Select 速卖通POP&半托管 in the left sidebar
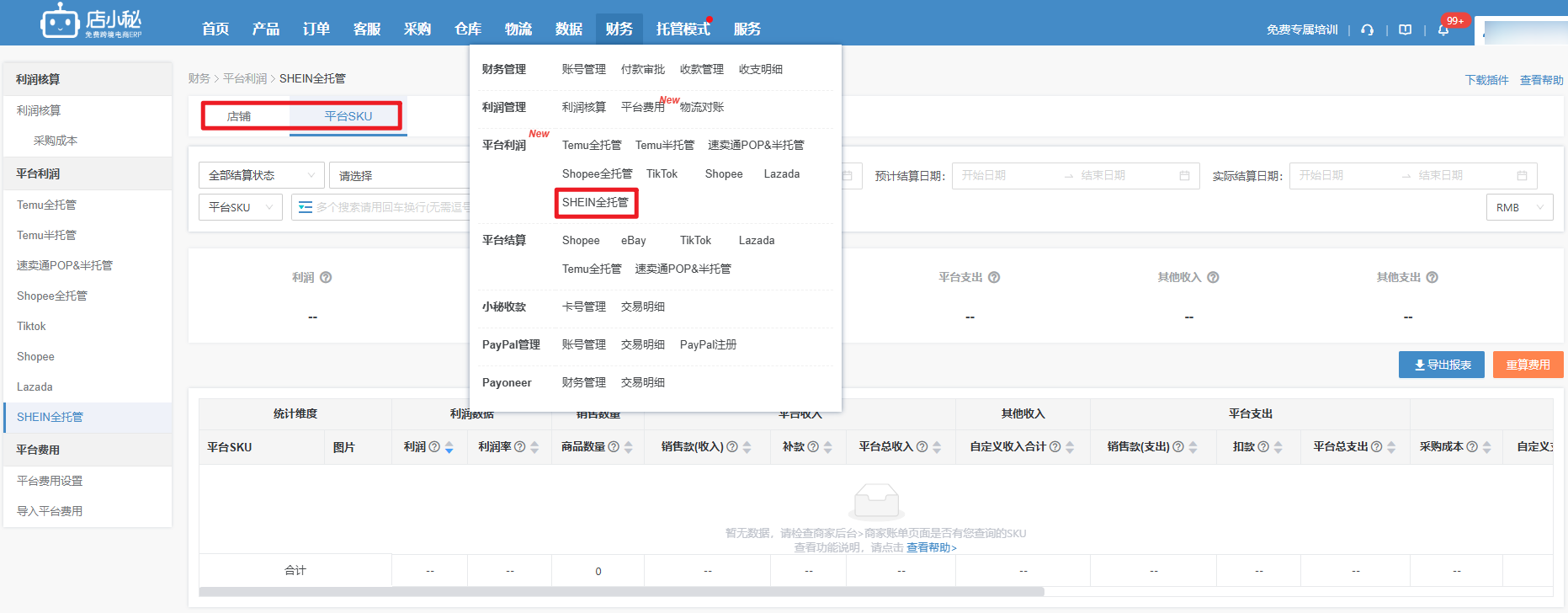This screenshot has width=1568, height=613. 65,265
